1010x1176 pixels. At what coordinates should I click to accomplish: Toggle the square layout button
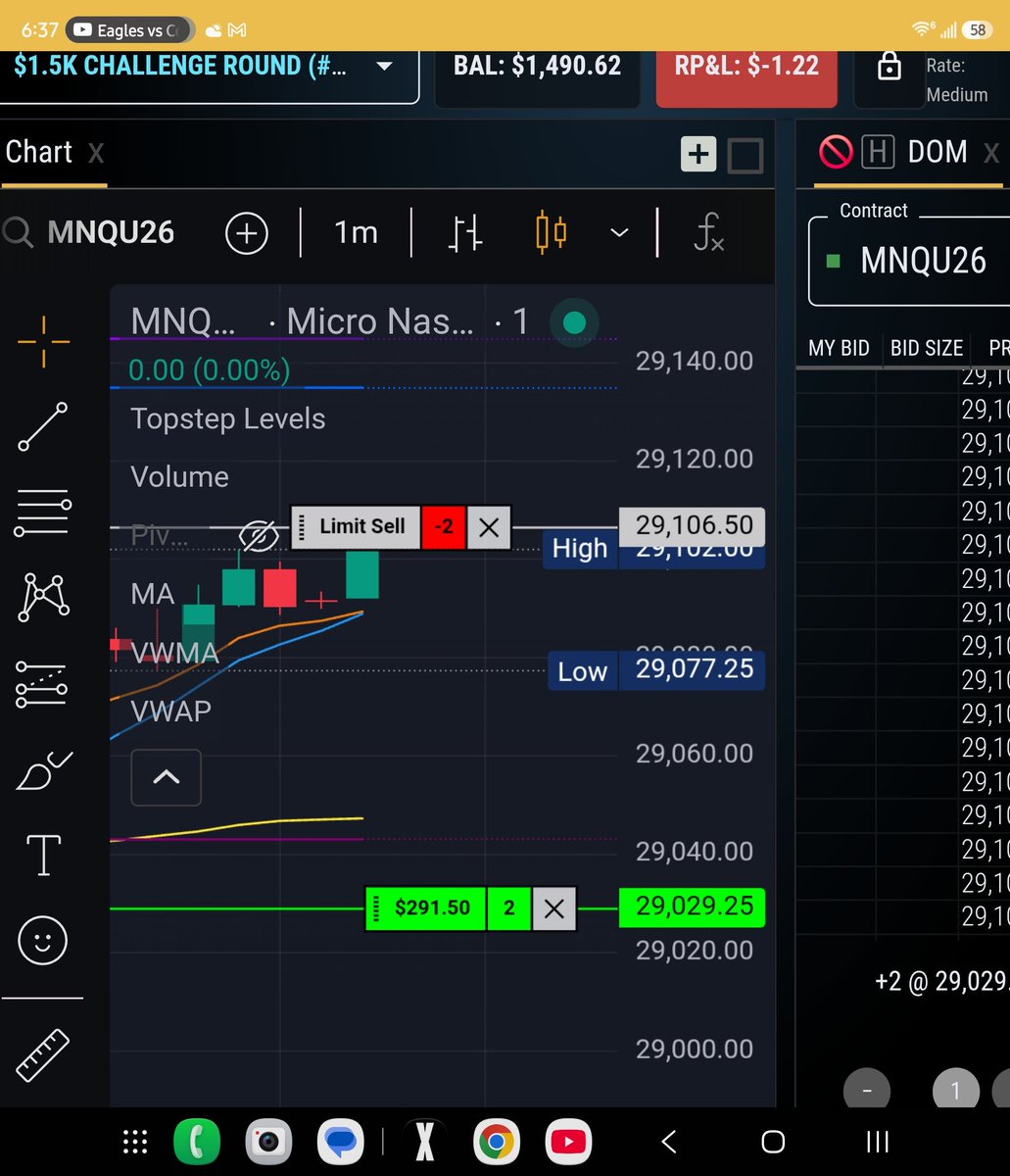pos(745,155)
